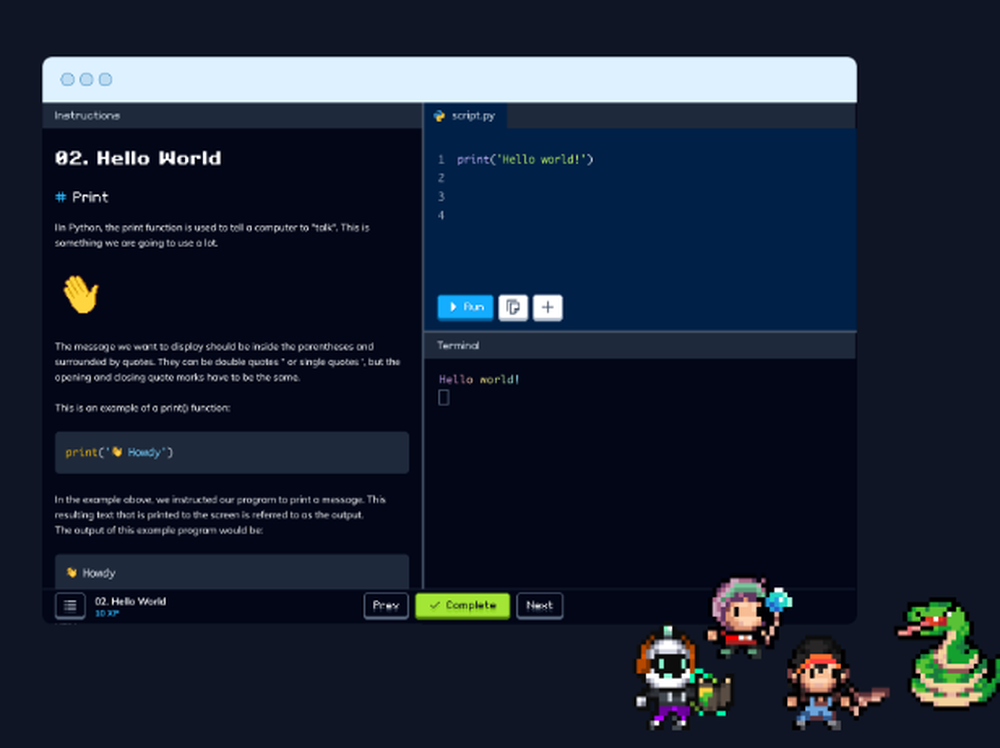The height and width of the screenshot is (748, 1000).
Task: Click the '10 XP' label in the footer
Action: pos(107,613)
